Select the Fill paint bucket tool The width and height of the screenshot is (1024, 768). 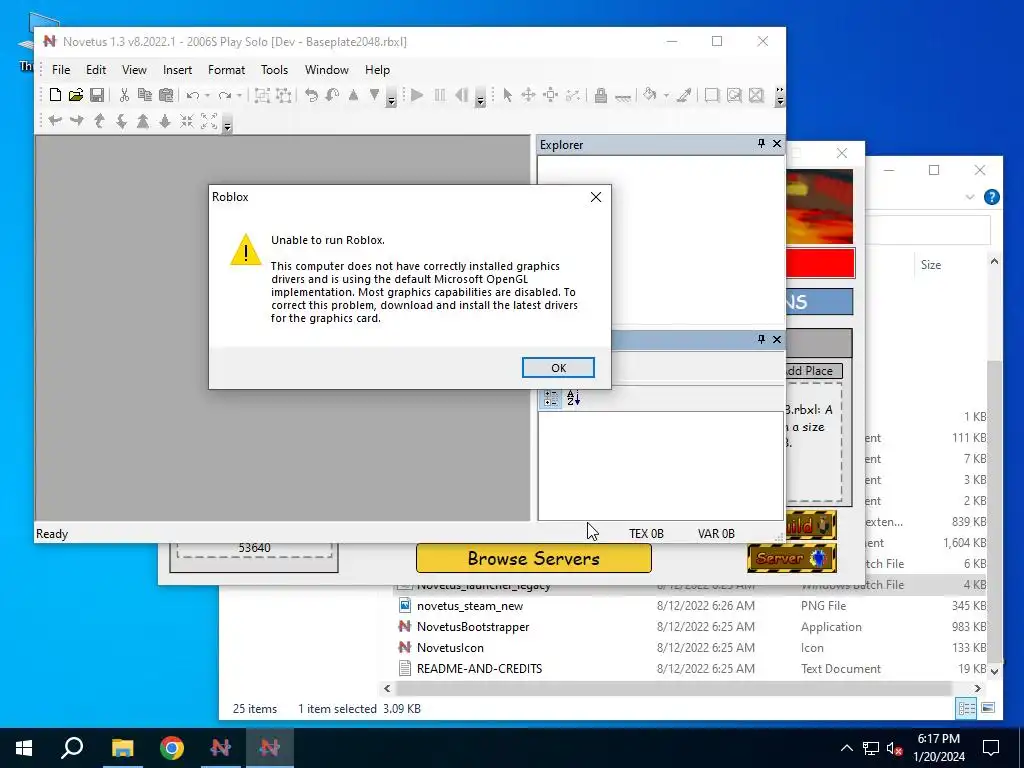(x=650, y=95)
